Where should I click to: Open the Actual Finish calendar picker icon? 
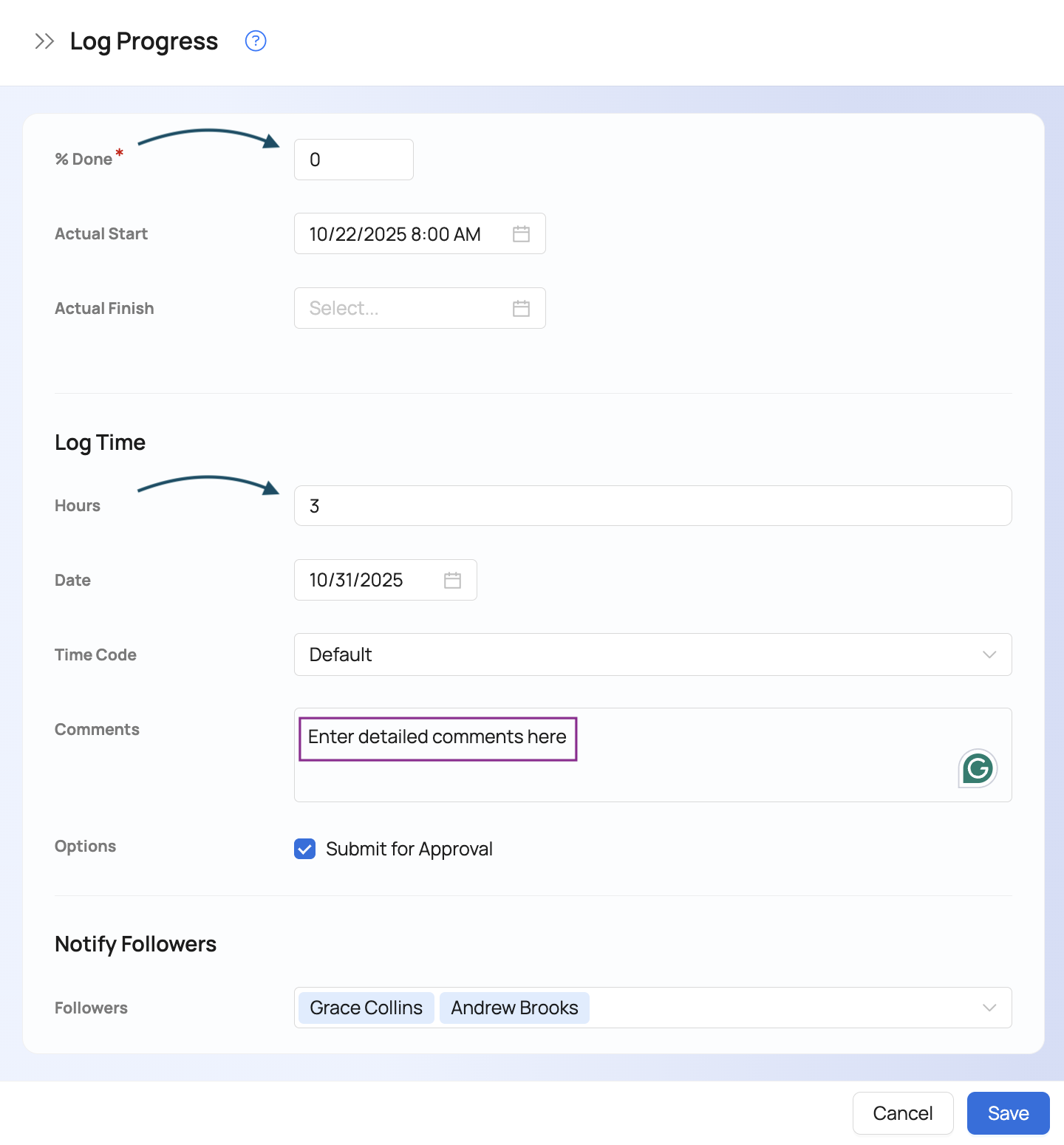pyautogui.click(x=521, y=309)
